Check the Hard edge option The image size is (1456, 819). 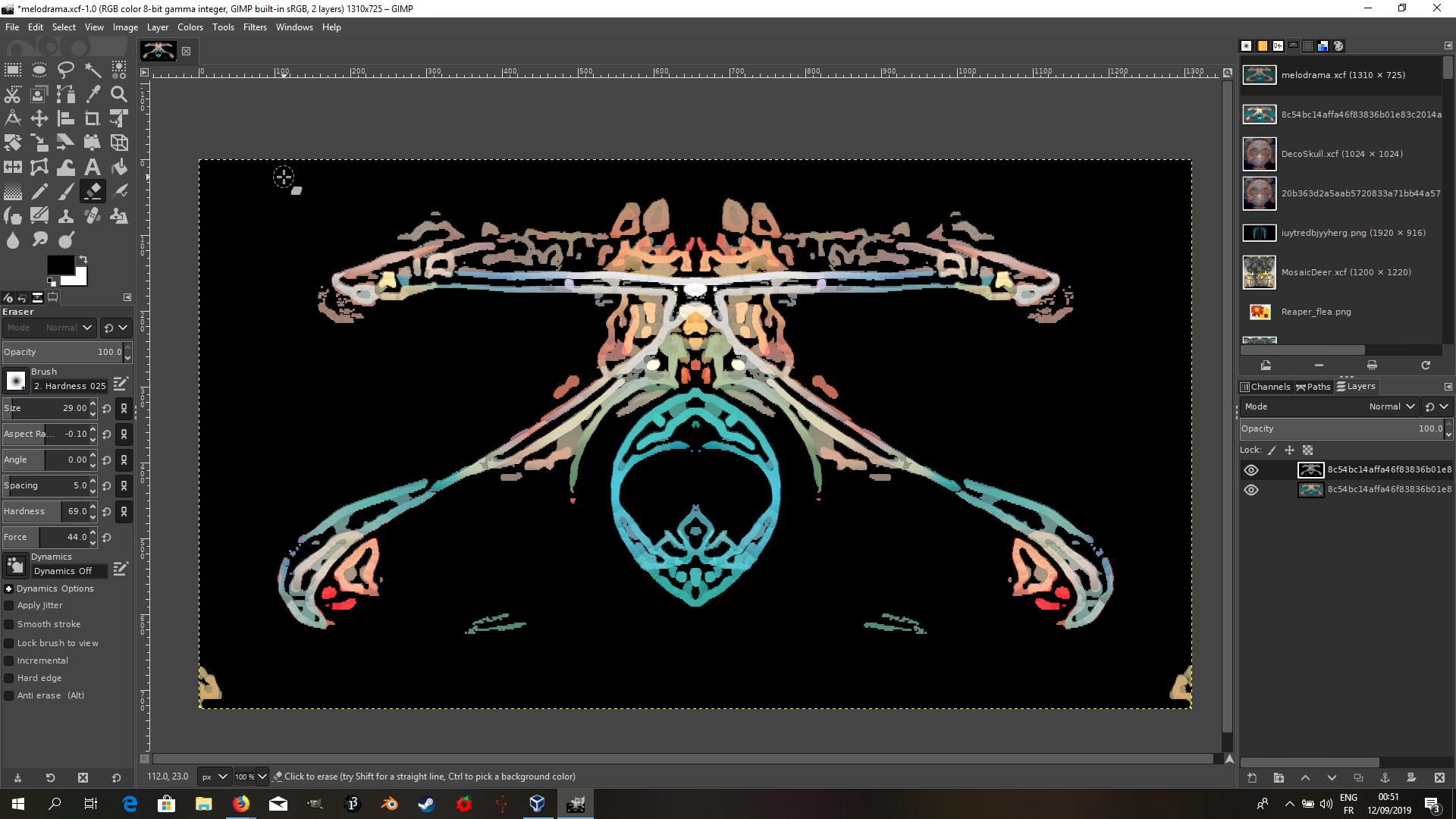coord(9,678)
